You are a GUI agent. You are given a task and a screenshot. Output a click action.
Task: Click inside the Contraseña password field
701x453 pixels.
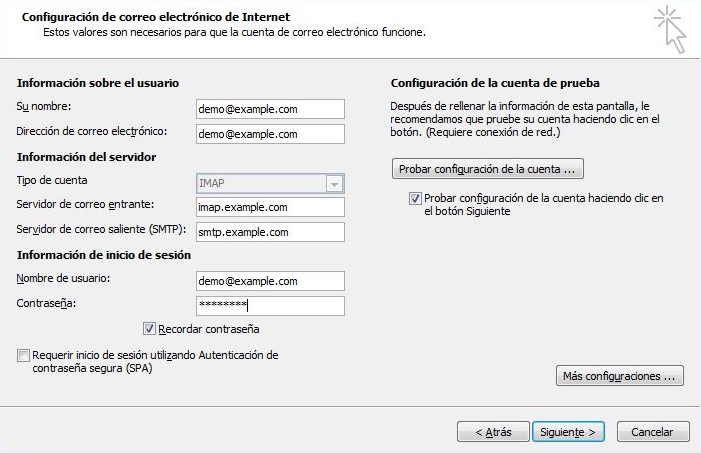click(270, 306)
